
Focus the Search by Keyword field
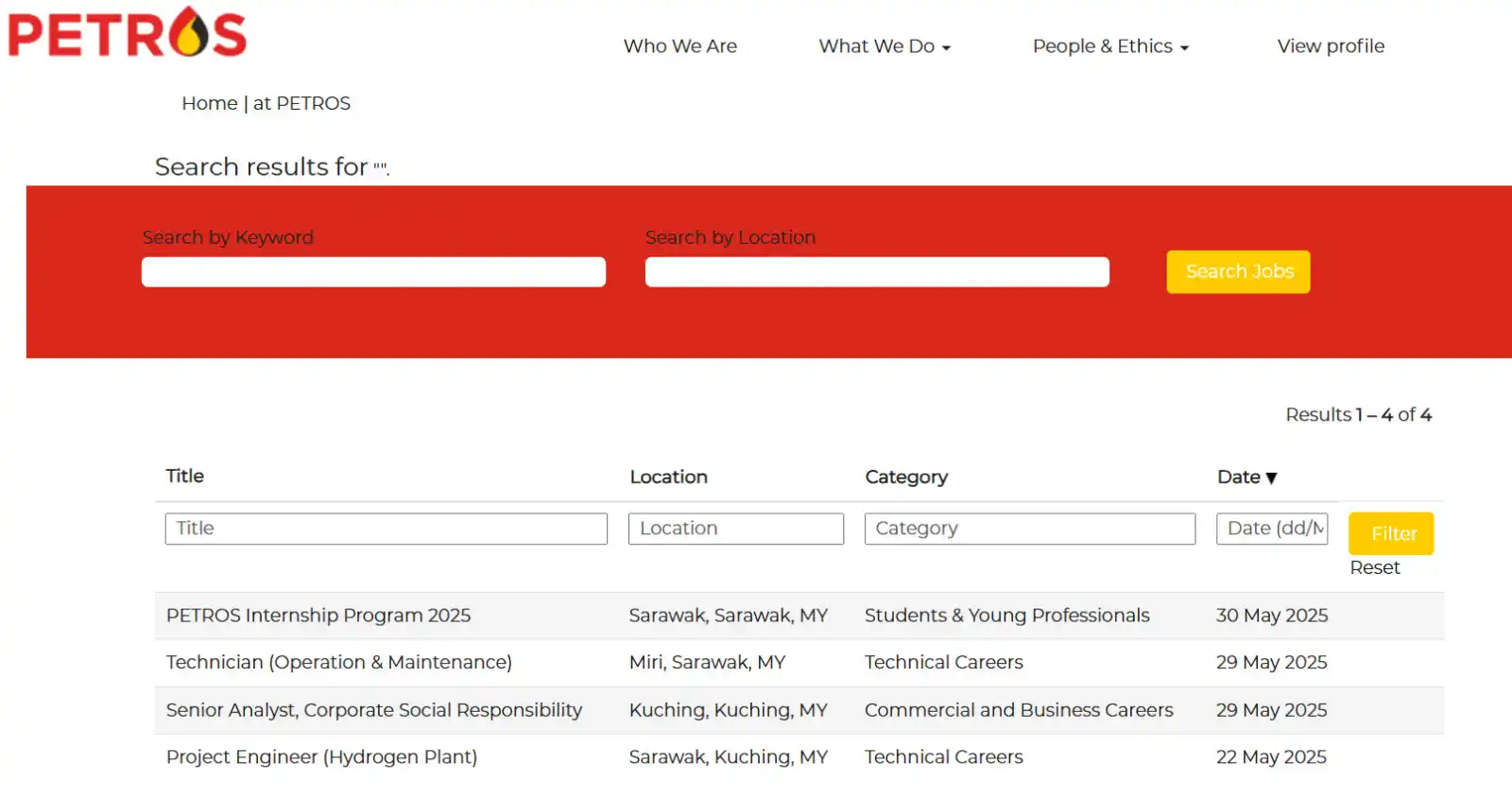tap(373, 272)
